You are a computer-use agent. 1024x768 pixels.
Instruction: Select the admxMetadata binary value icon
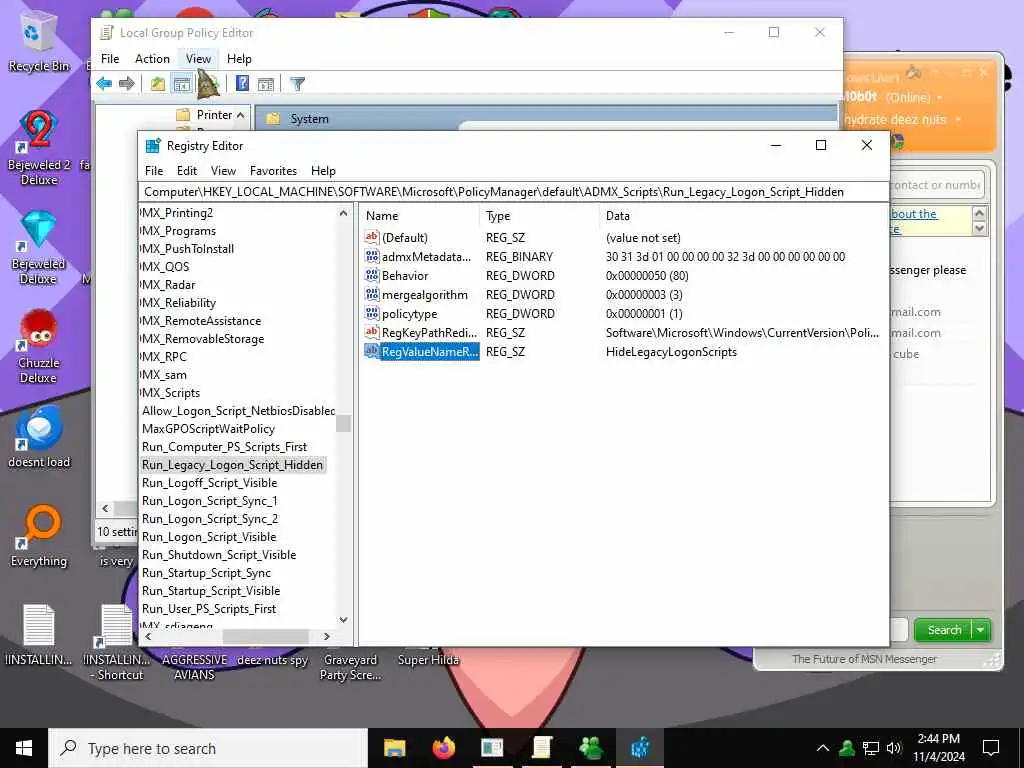[372, 256]
